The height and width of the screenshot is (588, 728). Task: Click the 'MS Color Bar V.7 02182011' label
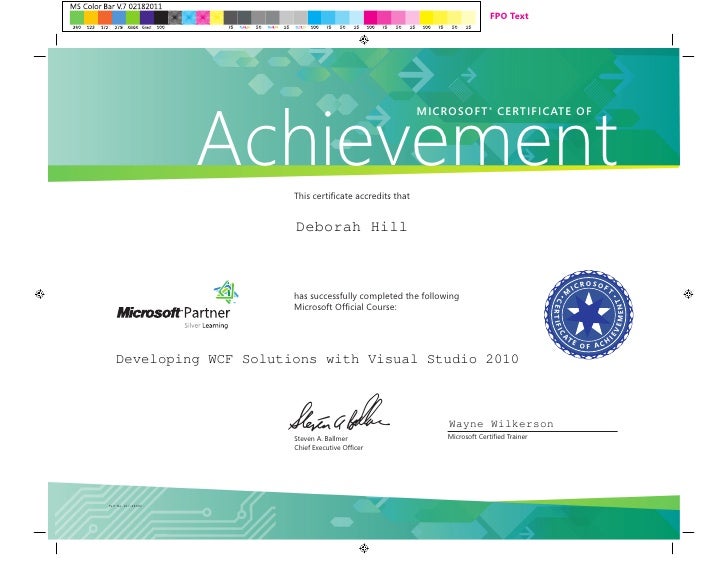(116, 7)
